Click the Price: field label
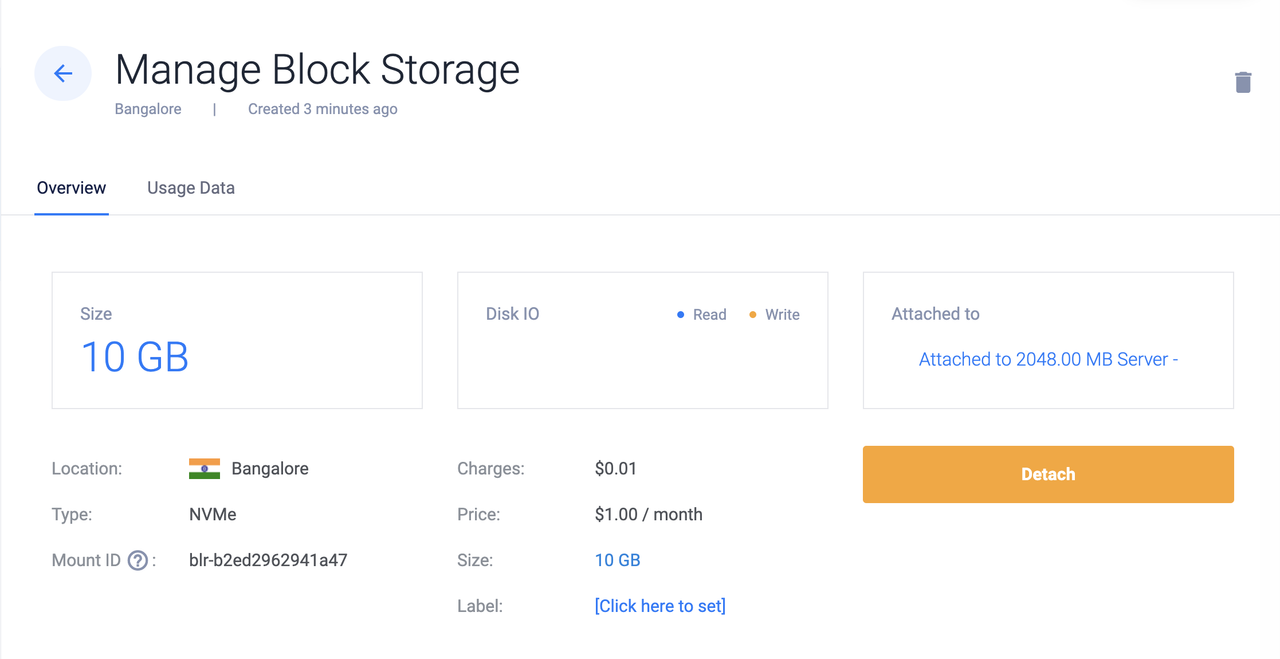Screen dimensions: 1280x659 coord(479,514)
